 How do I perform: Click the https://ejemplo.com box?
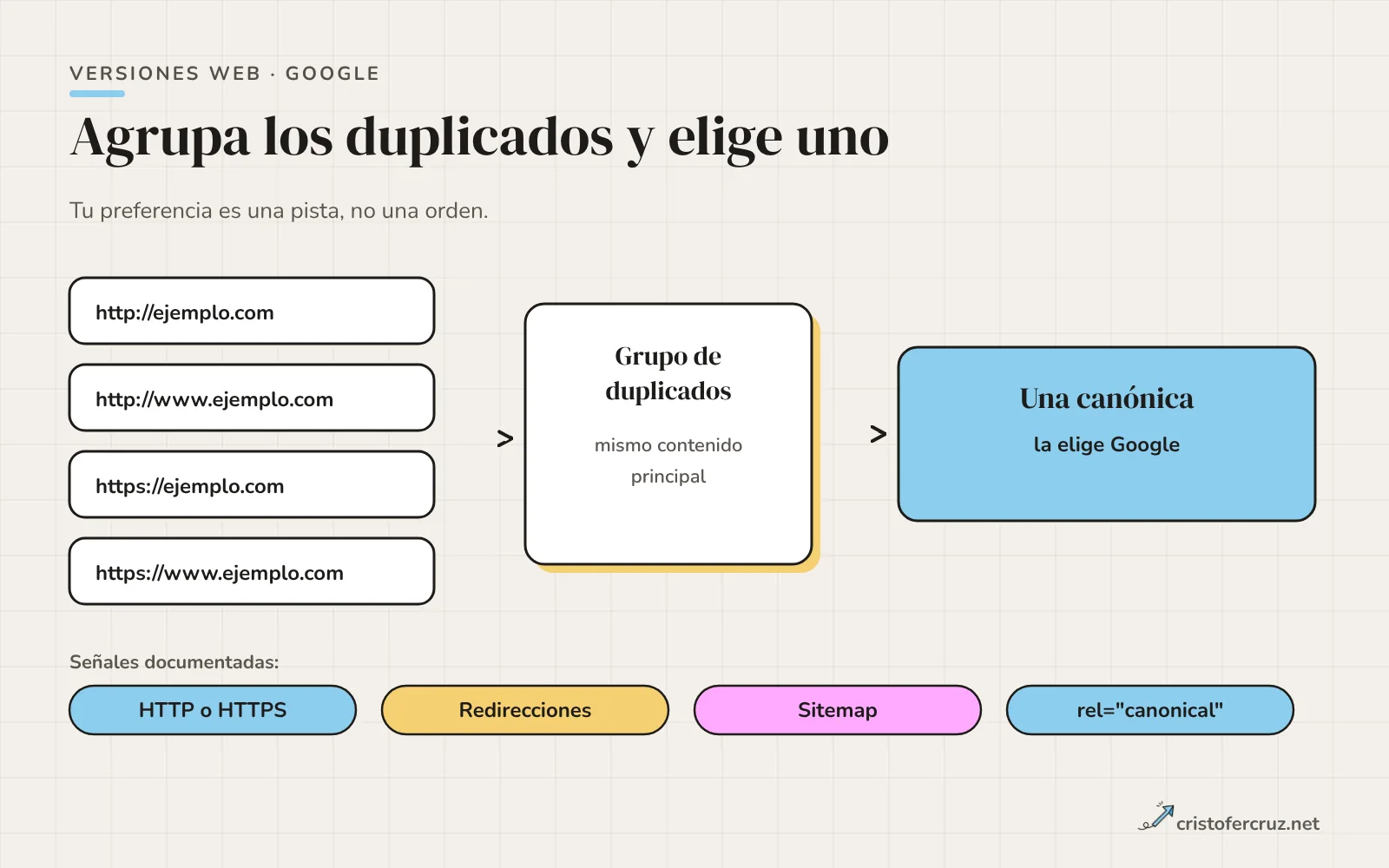pyautogui.click(x=252, y=484)
